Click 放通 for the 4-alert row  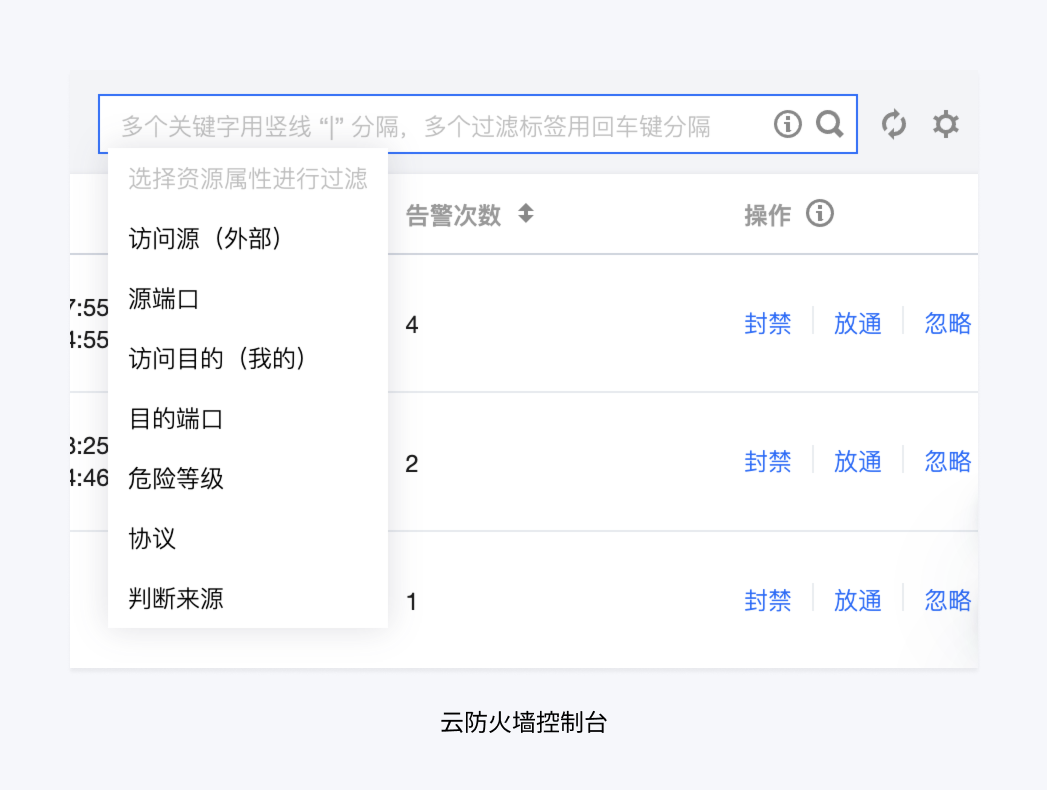click(858, 323)
